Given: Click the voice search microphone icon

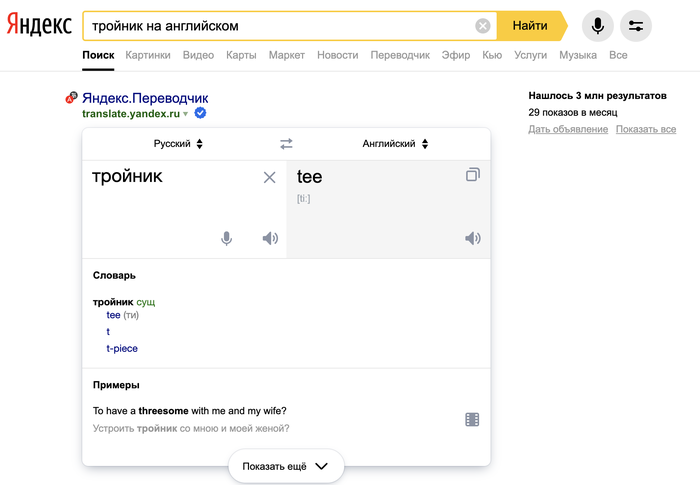Looking at the screenshot, I should tap(598, 25).
